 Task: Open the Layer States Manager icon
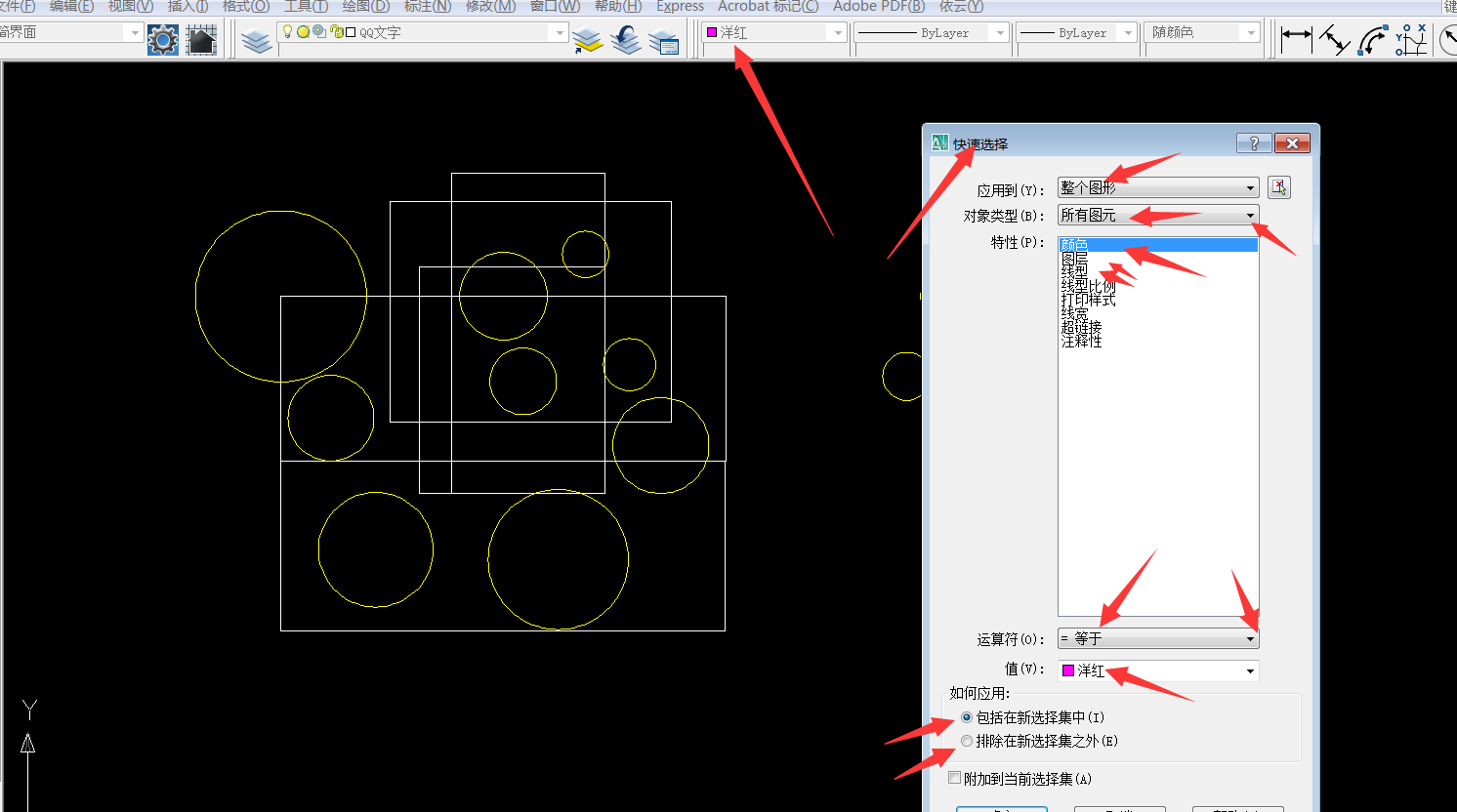[x=664, y=41]
